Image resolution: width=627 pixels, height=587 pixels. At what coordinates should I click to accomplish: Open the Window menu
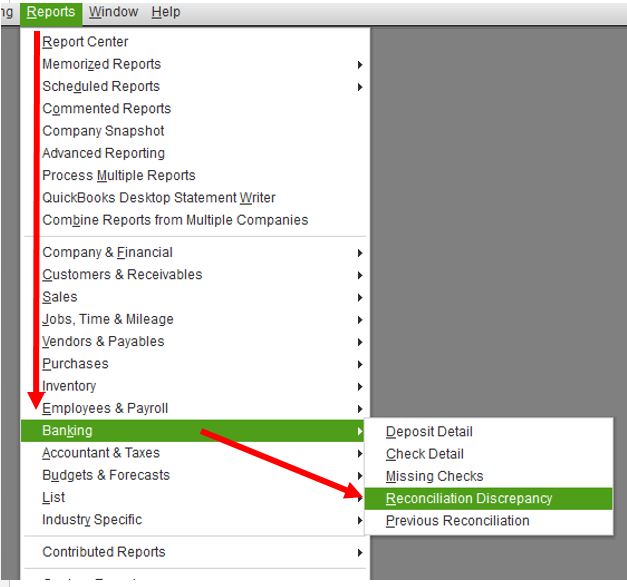pos(113,12)
